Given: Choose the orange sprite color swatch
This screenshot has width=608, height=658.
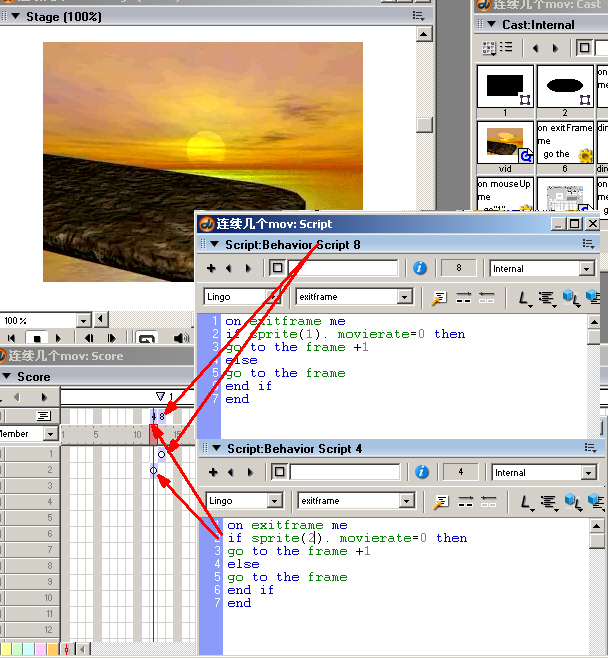Looking at the screenshot, I should (52, 650).
